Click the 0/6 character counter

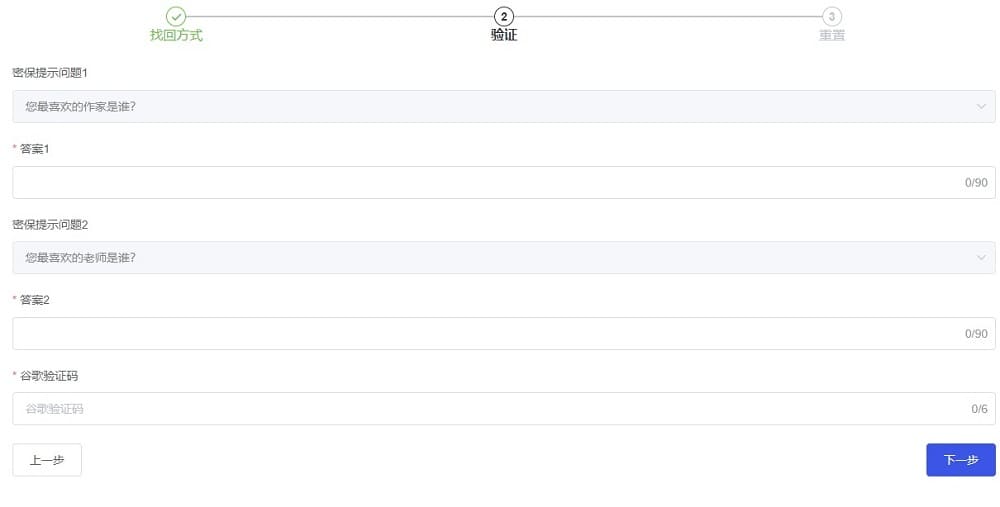tap(979, 409)
